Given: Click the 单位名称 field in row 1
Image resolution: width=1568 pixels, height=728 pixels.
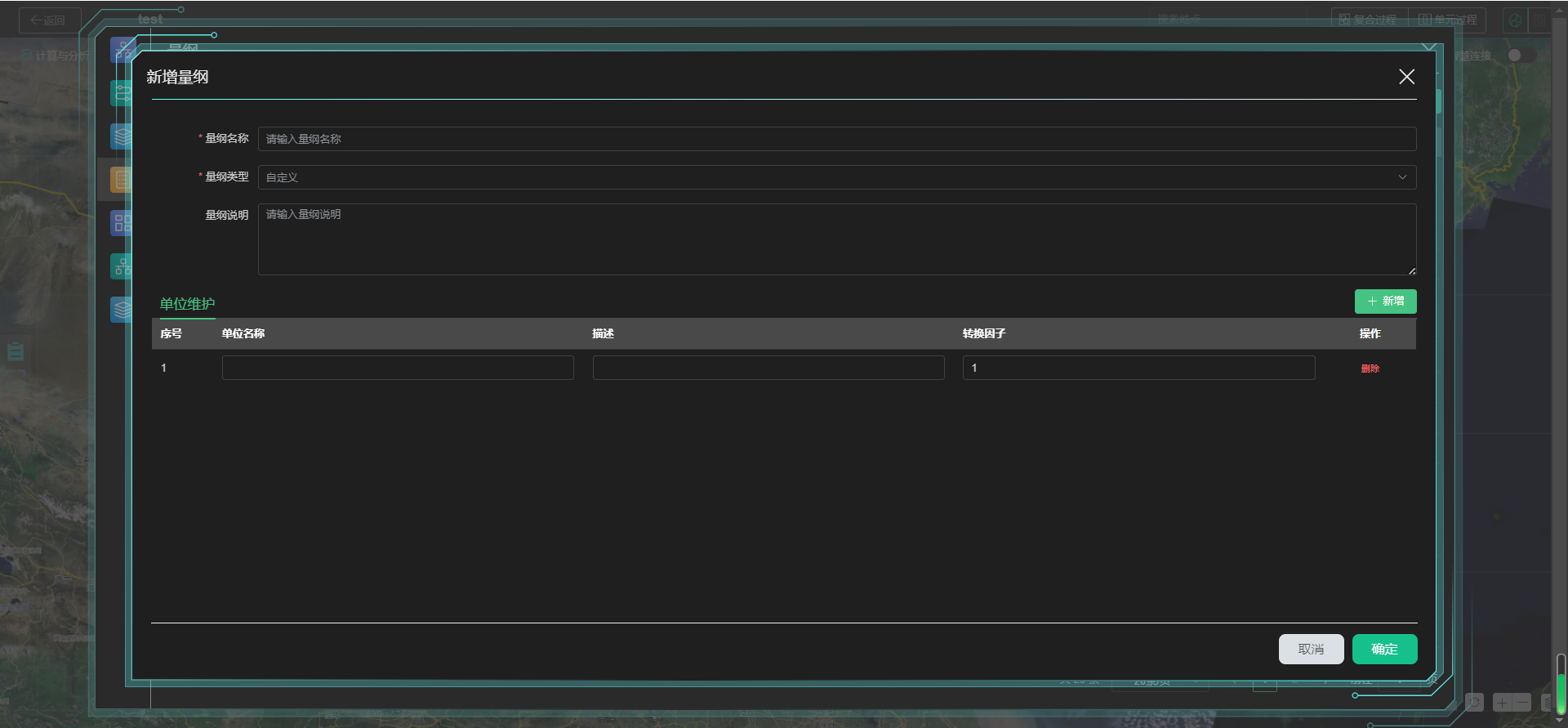Looking at the screenshot, I should click(398, 368).
